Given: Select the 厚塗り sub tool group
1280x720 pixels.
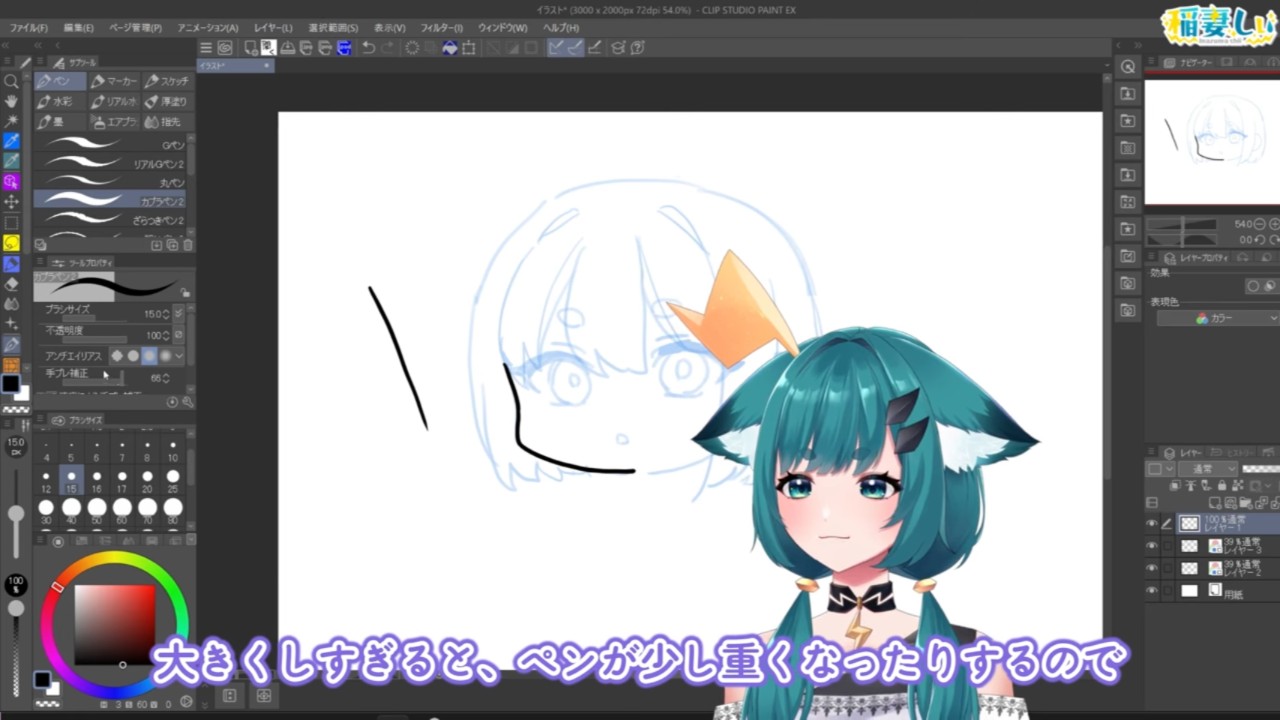Looking at the screenshot, I should [166, 101].
